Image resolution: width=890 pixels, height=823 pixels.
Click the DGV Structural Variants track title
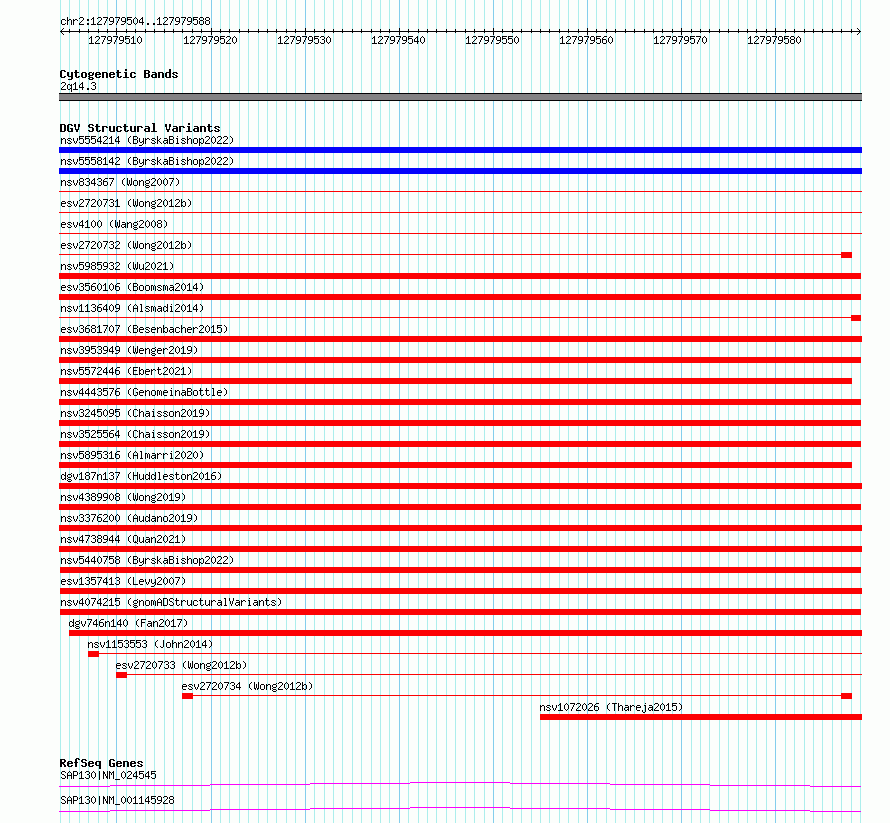(140, 128)
